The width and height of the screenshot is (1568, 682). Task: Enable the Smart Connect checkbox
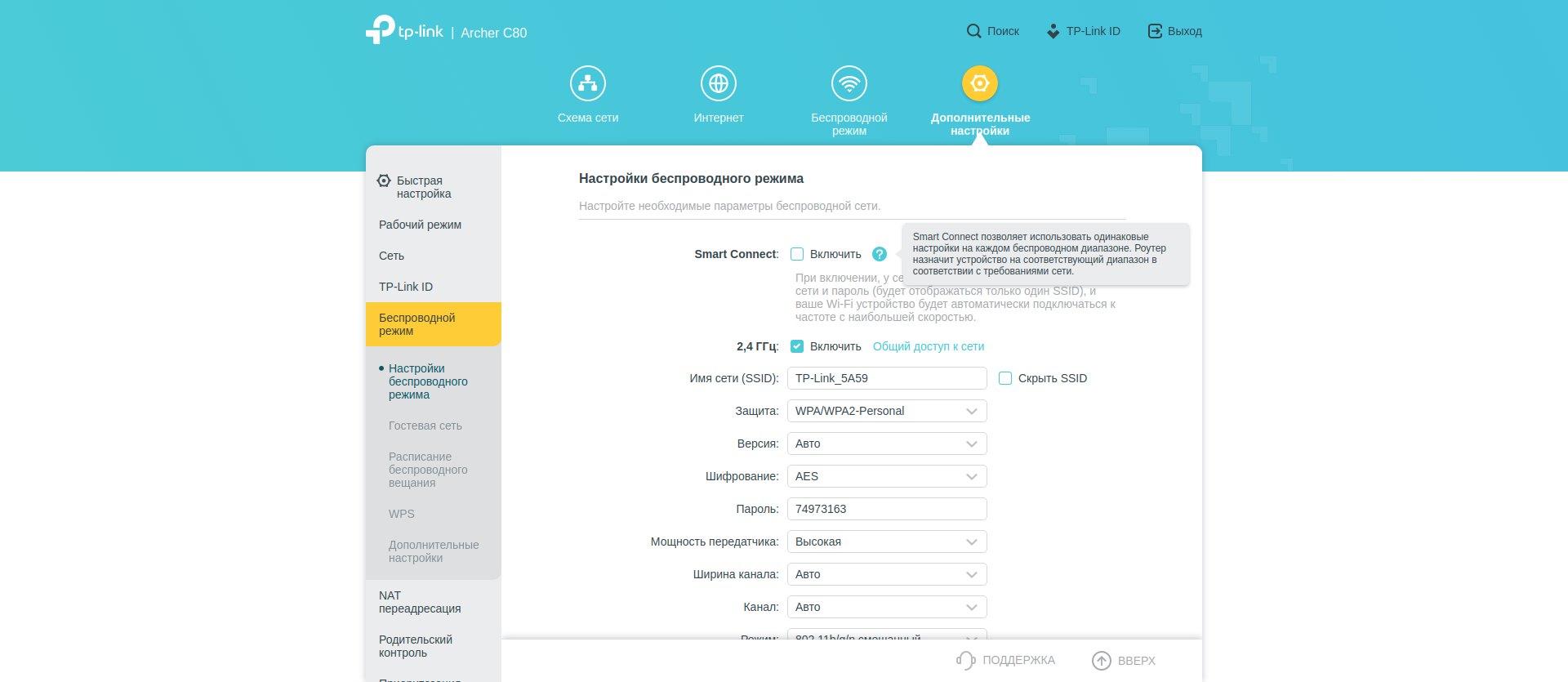pyautogui.click(x=797, y=254)
